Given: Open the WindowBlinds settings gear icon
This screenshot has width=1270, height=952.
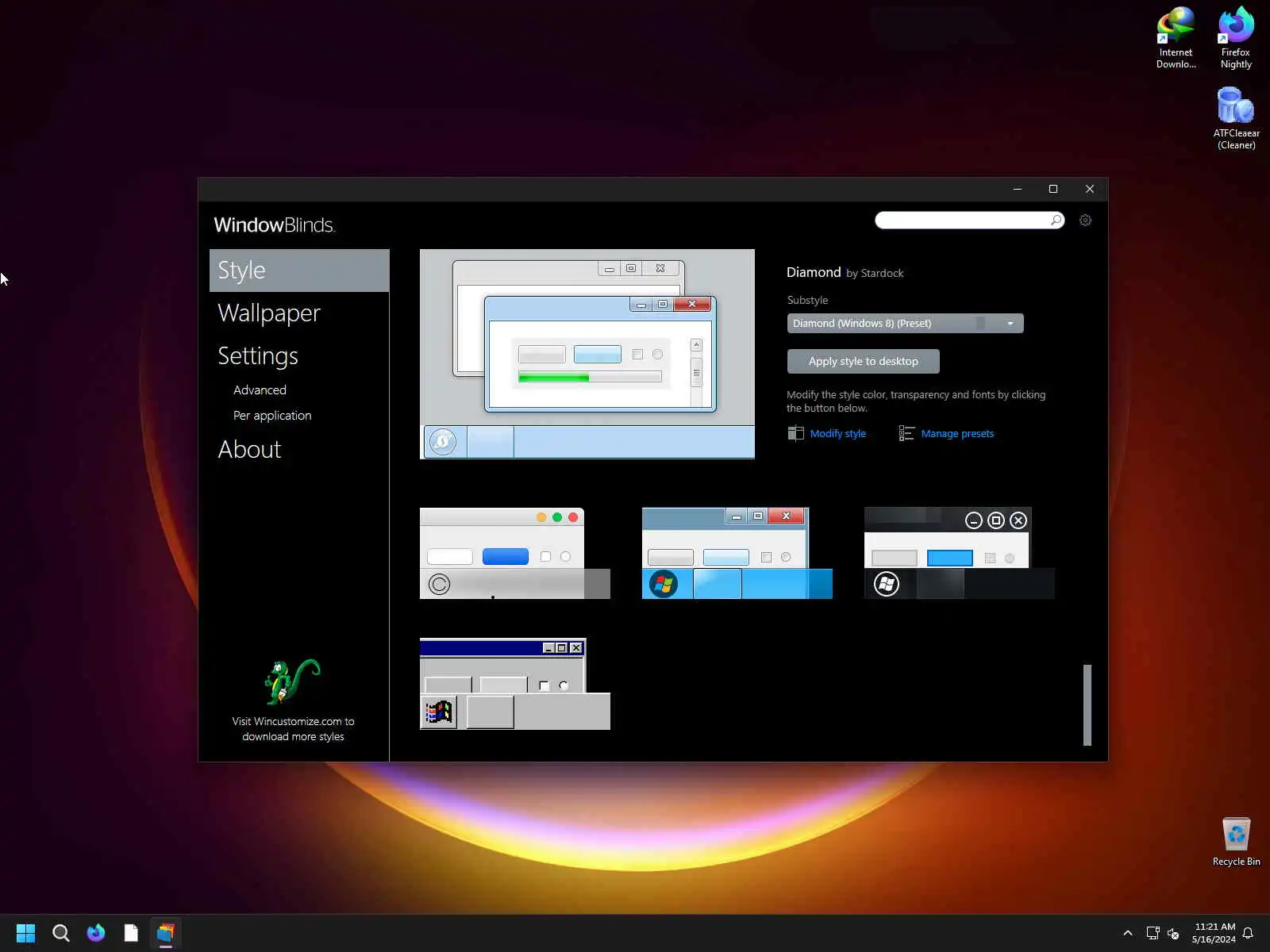Looking at the screenshot, I should (x=1085, y=221).
